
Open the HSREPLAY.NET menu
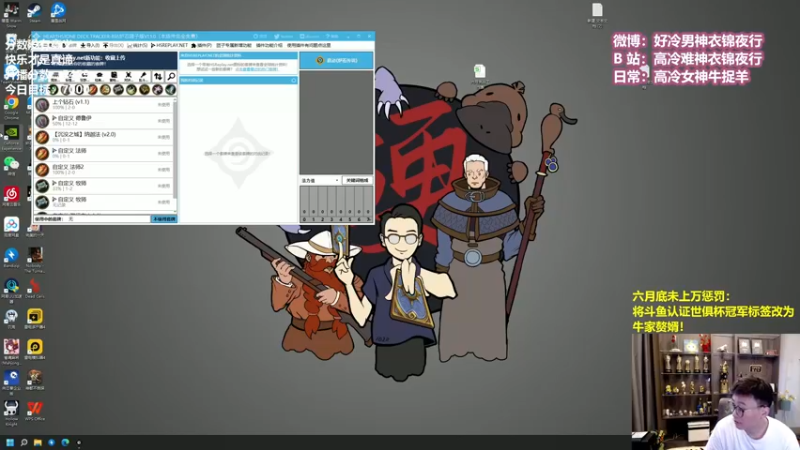point(170,45)
